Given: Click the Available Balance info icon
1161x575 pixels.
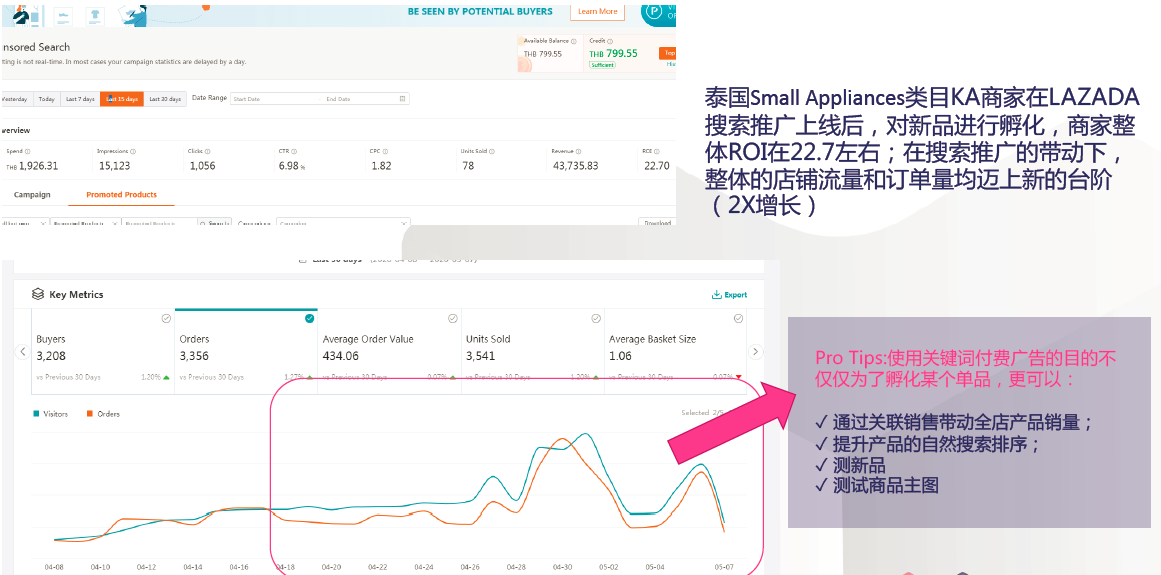Looking at the screenshot, I should [572, 41].
